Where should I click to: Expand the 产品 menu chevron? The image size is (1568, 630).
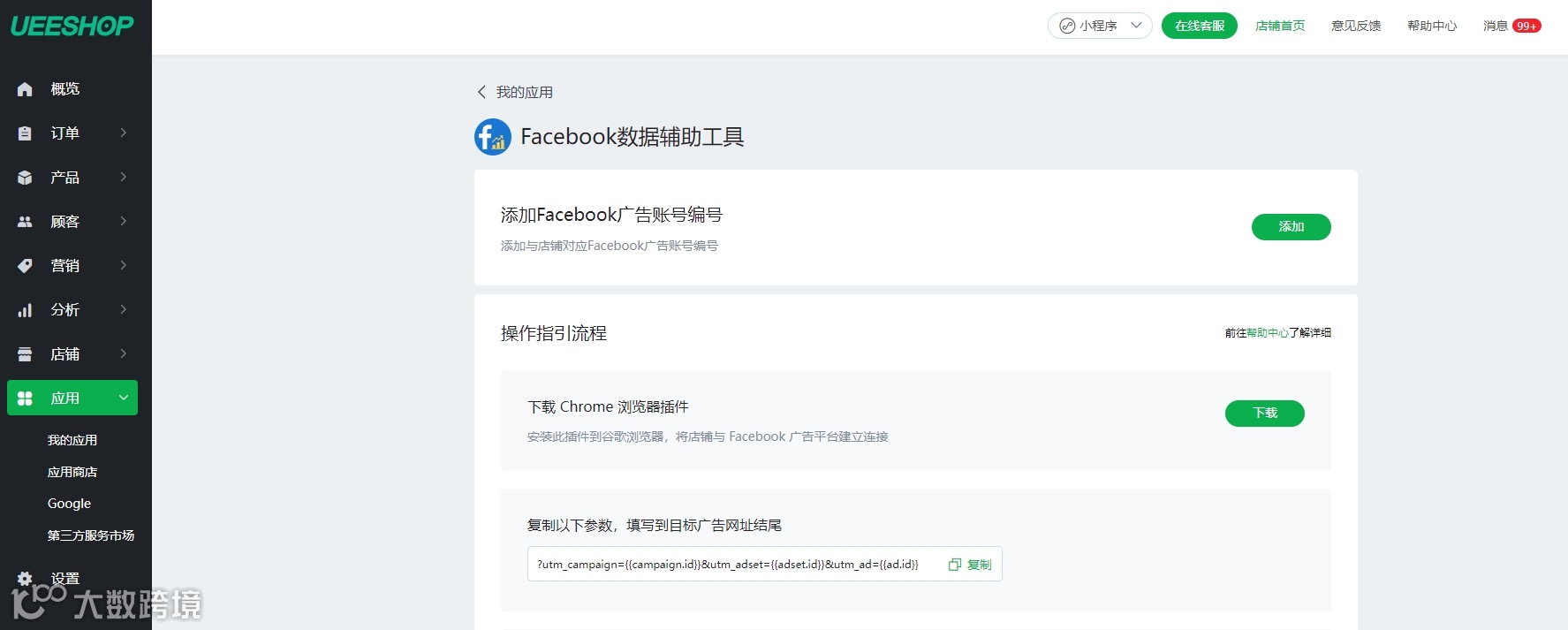pos(124,177)
